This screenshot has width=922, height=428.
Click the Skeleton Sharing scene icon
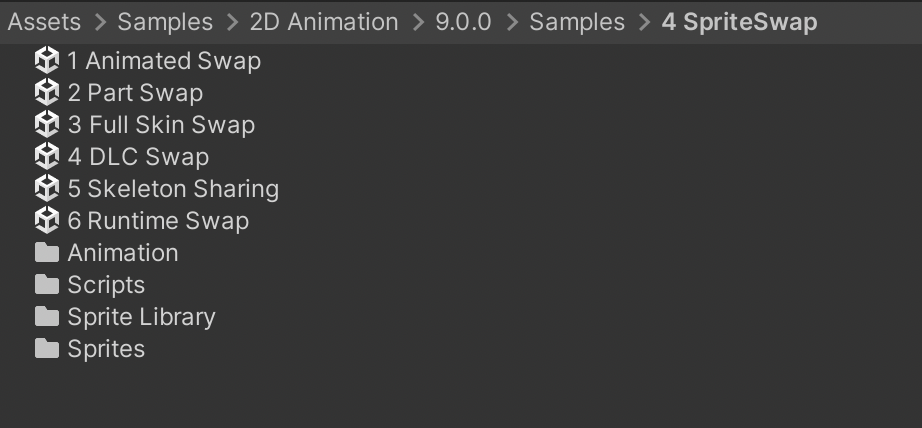[47, 189]
